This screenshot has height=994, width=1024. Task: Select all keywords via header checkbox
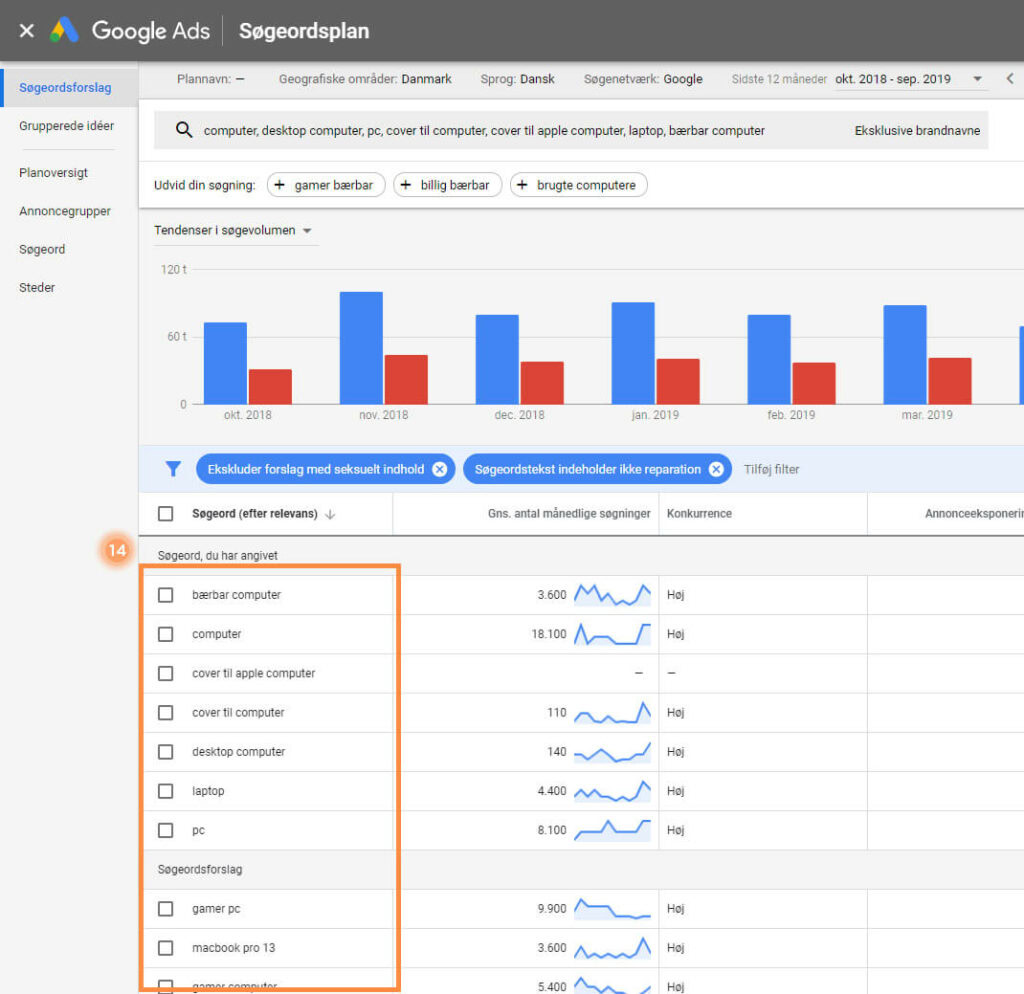pyautogui.click(x=166, y=514)
